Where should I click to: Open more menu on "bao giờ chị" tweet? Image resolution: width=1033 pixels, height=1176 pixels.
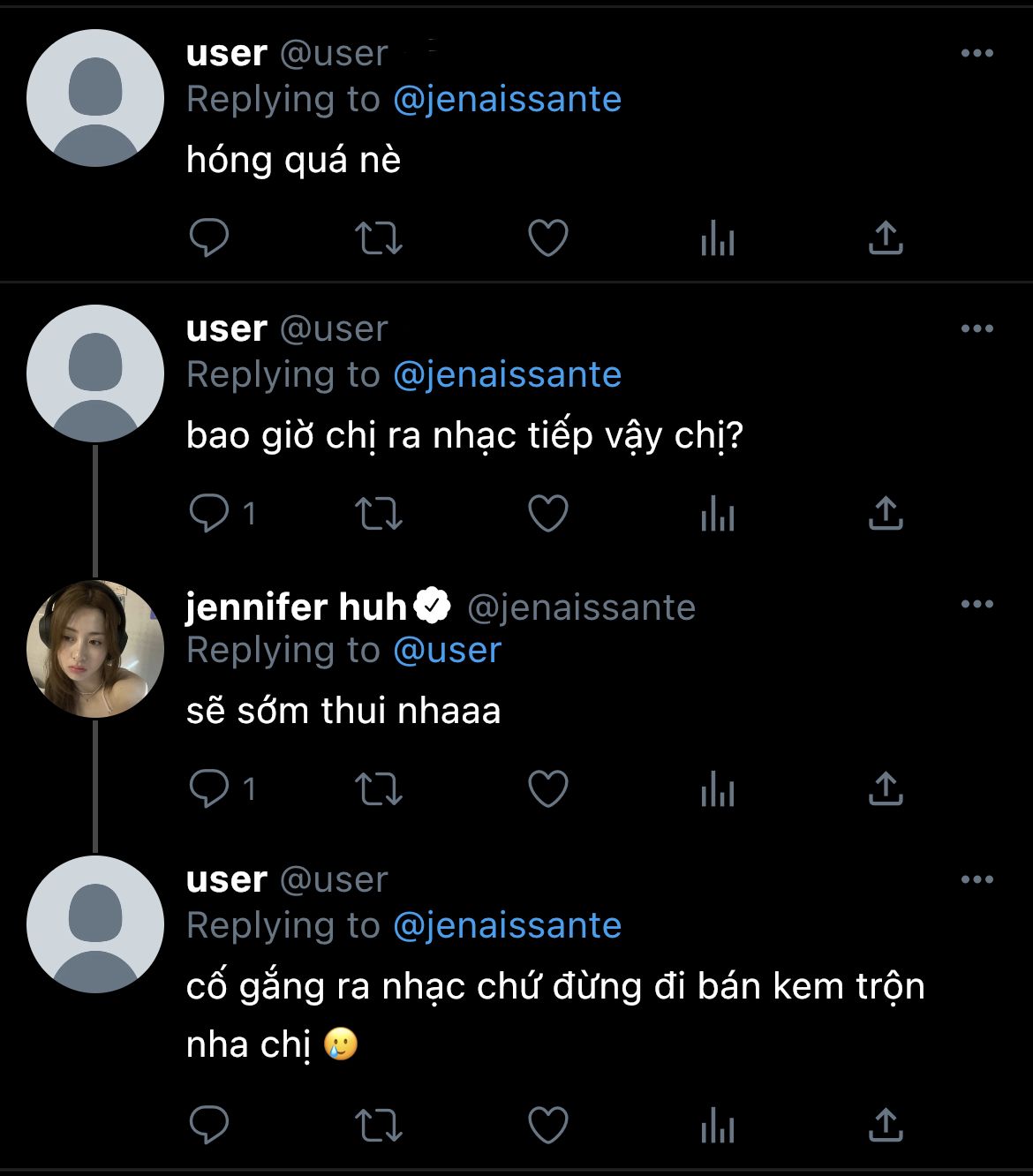(976, 329)
